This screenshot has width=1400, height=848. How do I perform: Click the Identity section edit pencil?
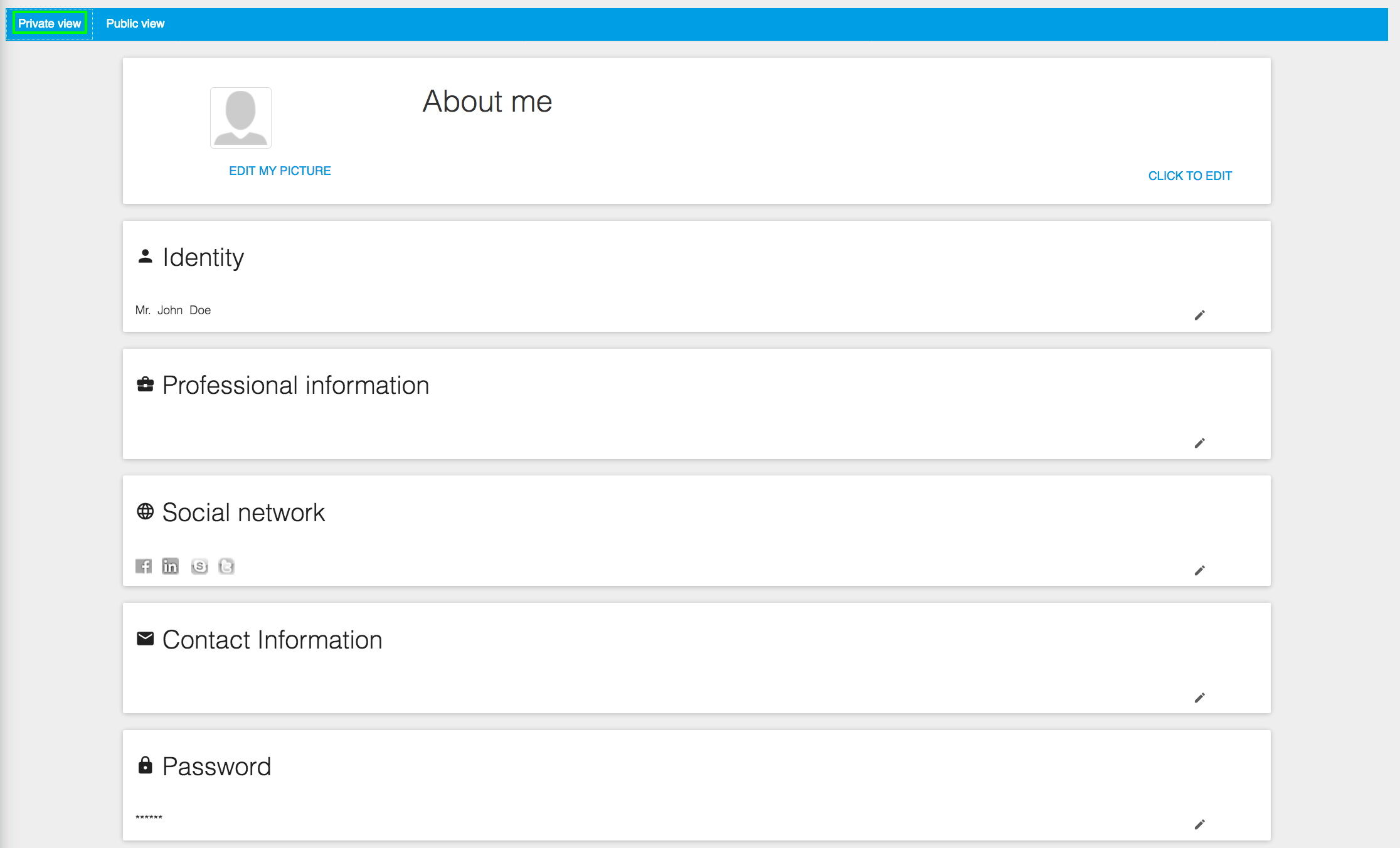pos(1199,315)
